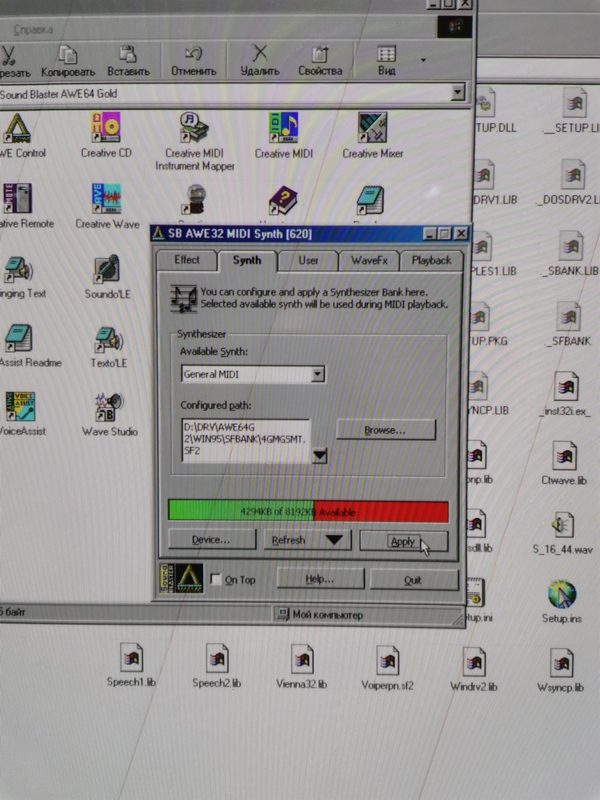Launch the Creative MIDI player icon
This screenshot has width=600, height=800.
pyautogui.click(x=283, y=128)
